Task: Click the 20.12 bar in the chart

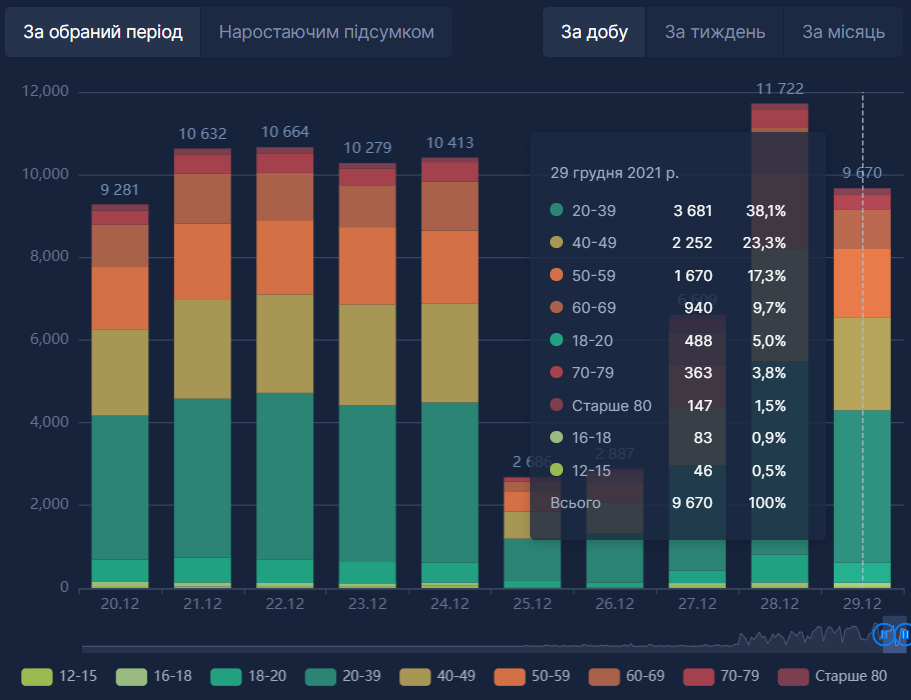Action: [x=120, y=400]
